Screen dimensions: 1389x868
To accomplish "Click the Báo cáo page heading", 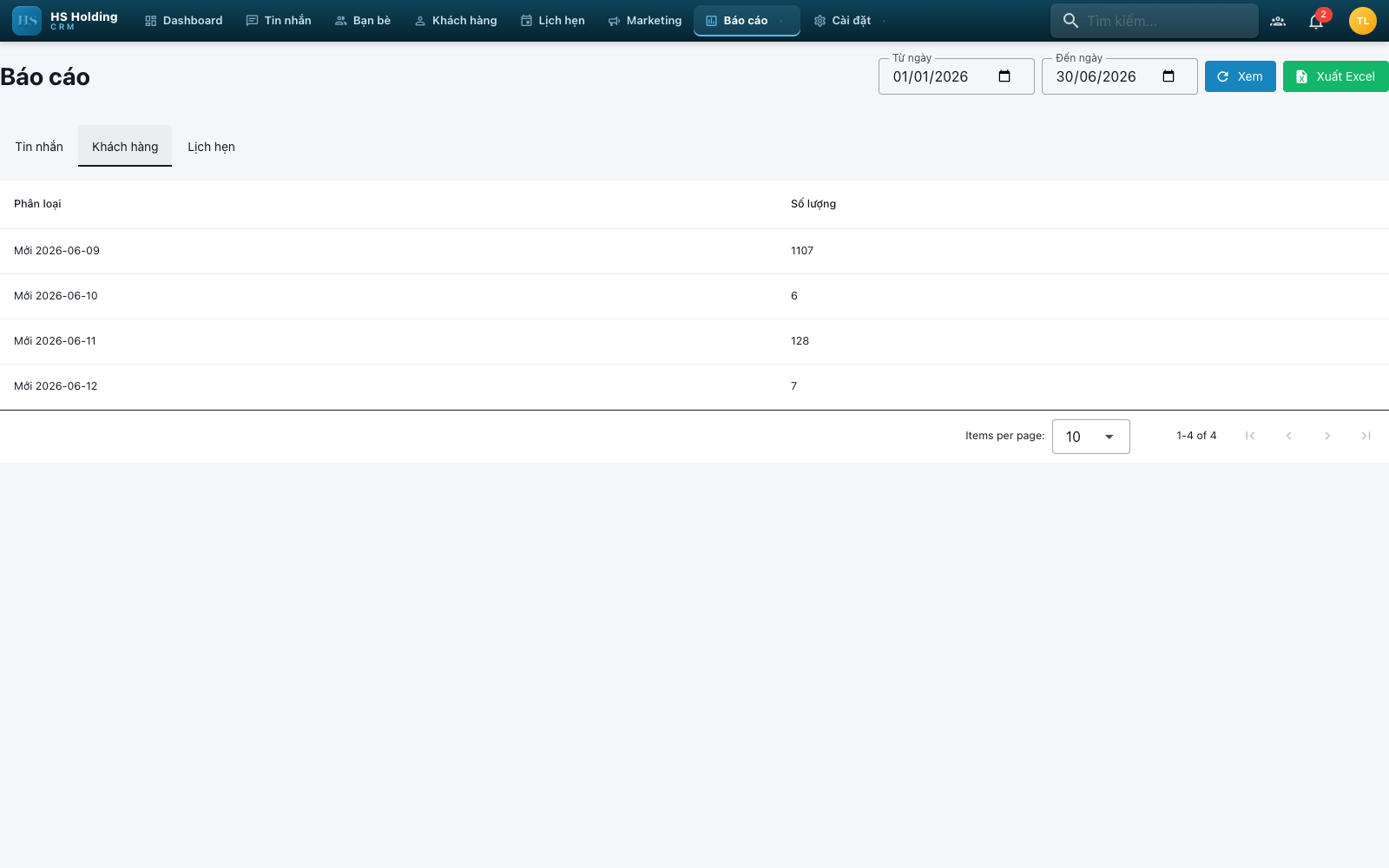I will pos(45,77).
